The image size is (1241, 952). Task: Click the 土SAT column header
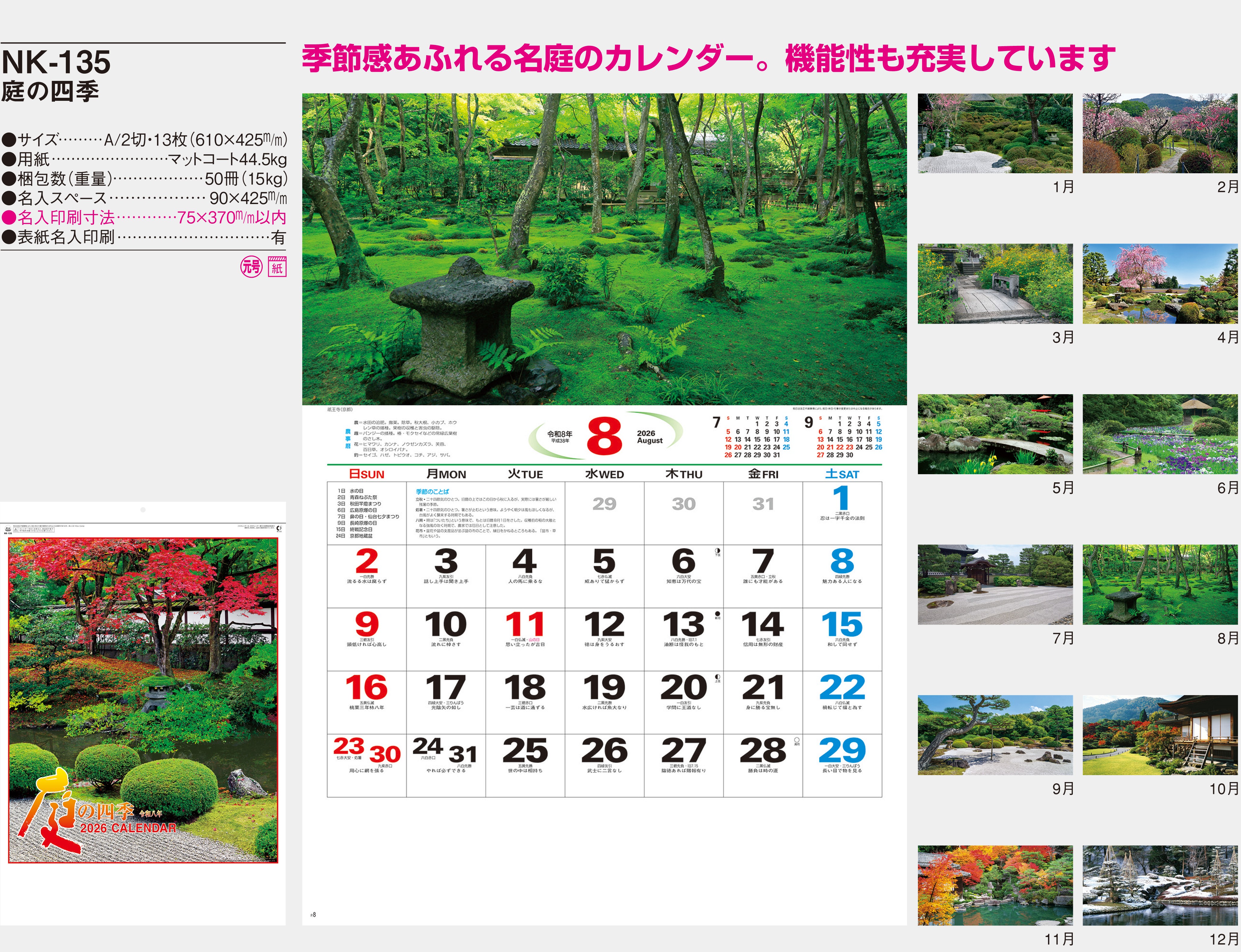842,474
